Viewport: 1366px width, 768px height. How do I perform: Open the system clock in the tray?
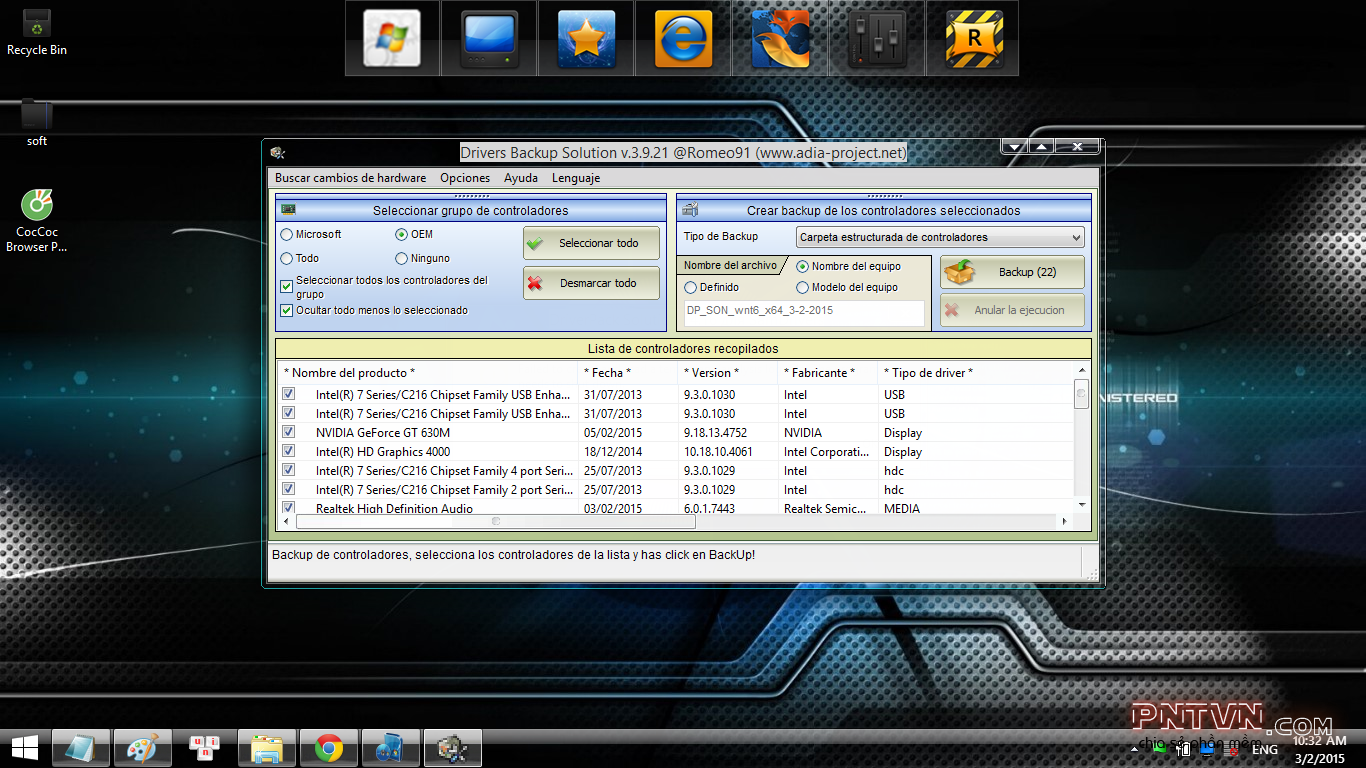click(1320, 749)
